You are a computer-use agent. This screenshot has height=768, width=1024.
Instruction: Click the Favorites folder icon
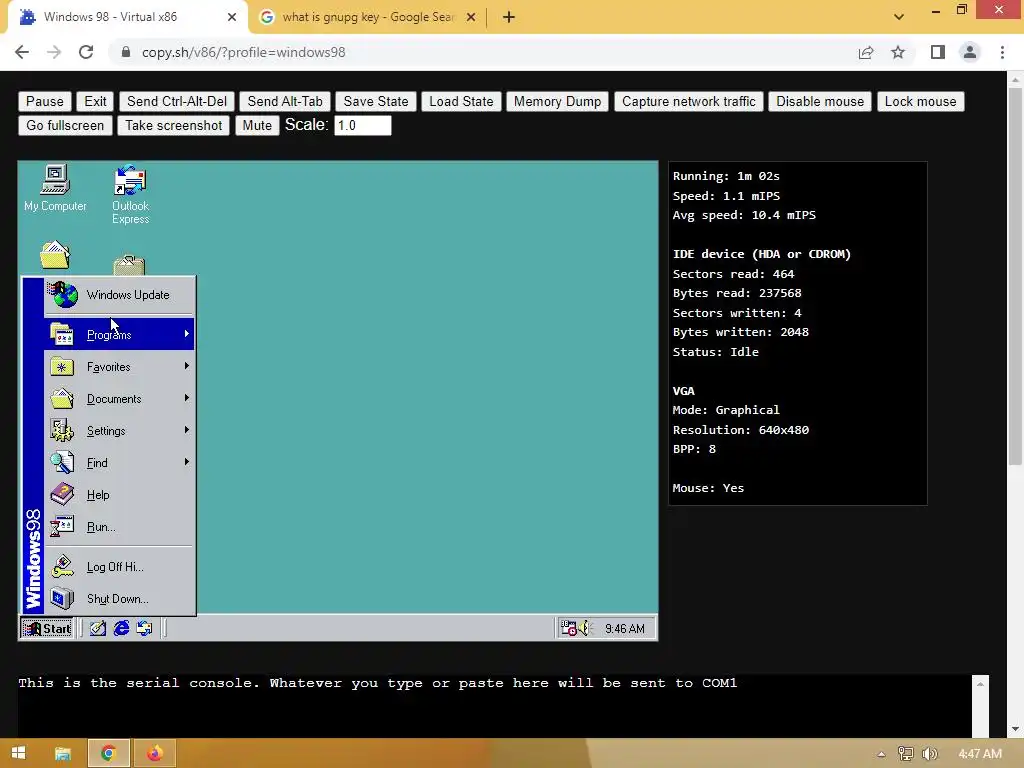point(62,366)
